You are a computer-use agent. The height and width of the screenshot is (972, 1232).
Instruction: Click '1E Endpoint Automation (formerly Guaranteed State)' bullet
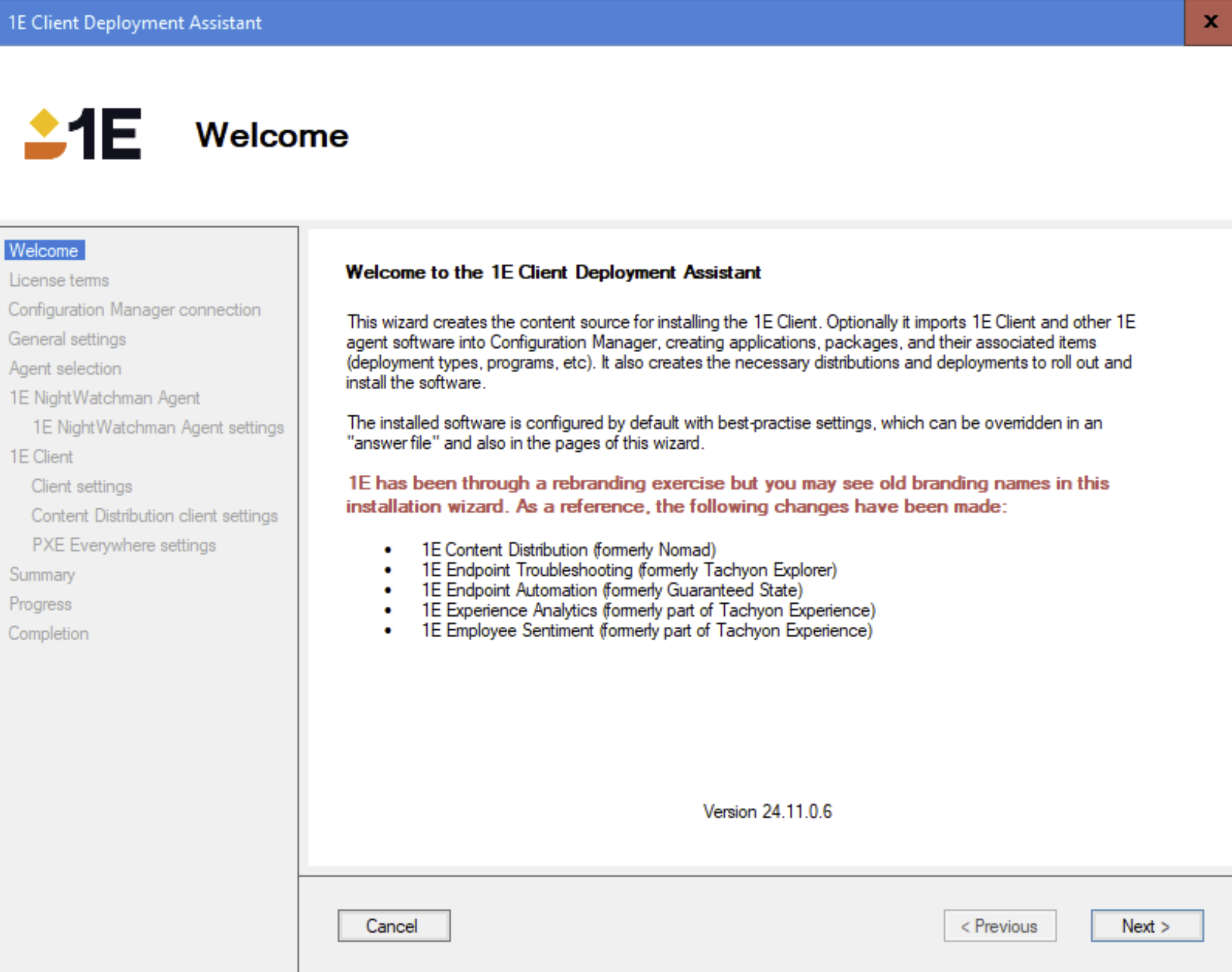coord(612,590)
